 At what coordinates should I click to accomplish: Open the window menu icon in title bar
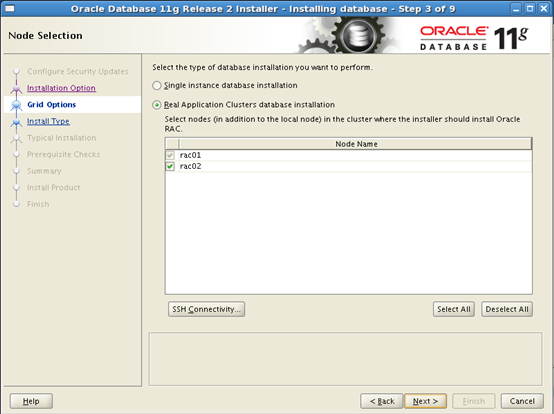pyautogui.click(x=10, y=8)
